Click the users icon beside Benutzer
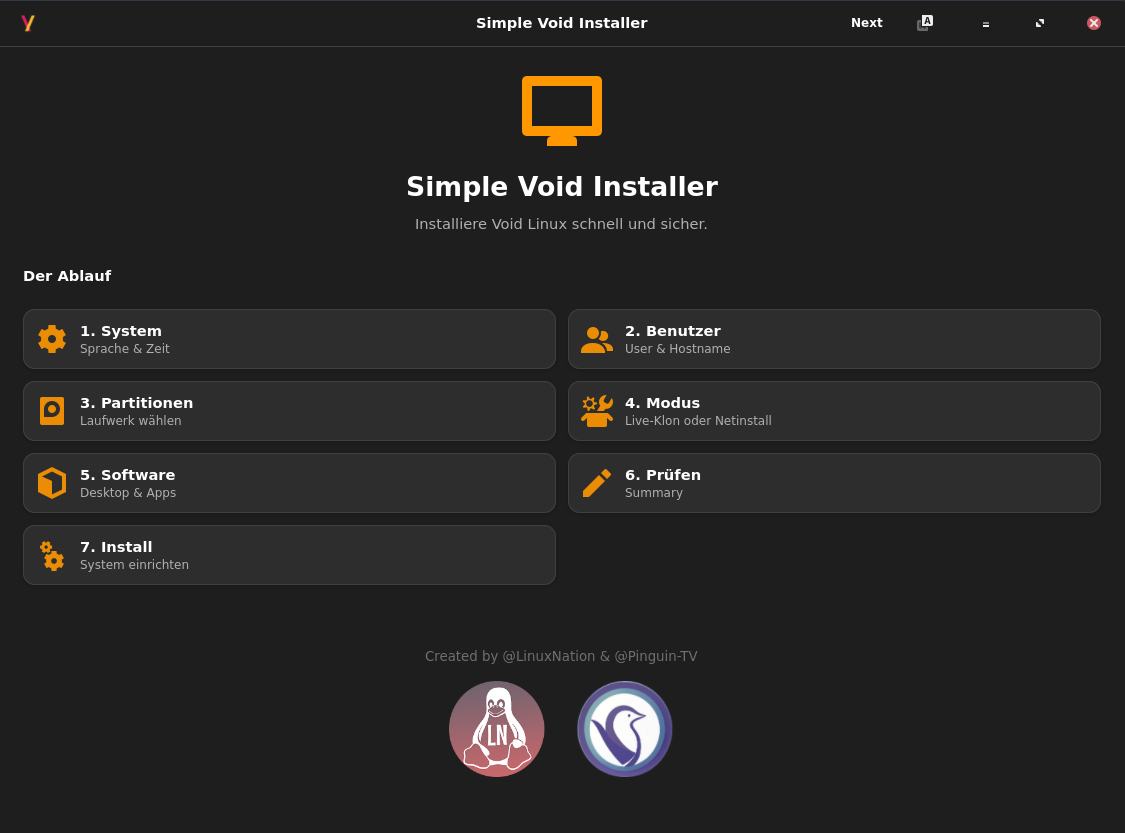Screen dimensions: 1125x833 tap(597, 339)
